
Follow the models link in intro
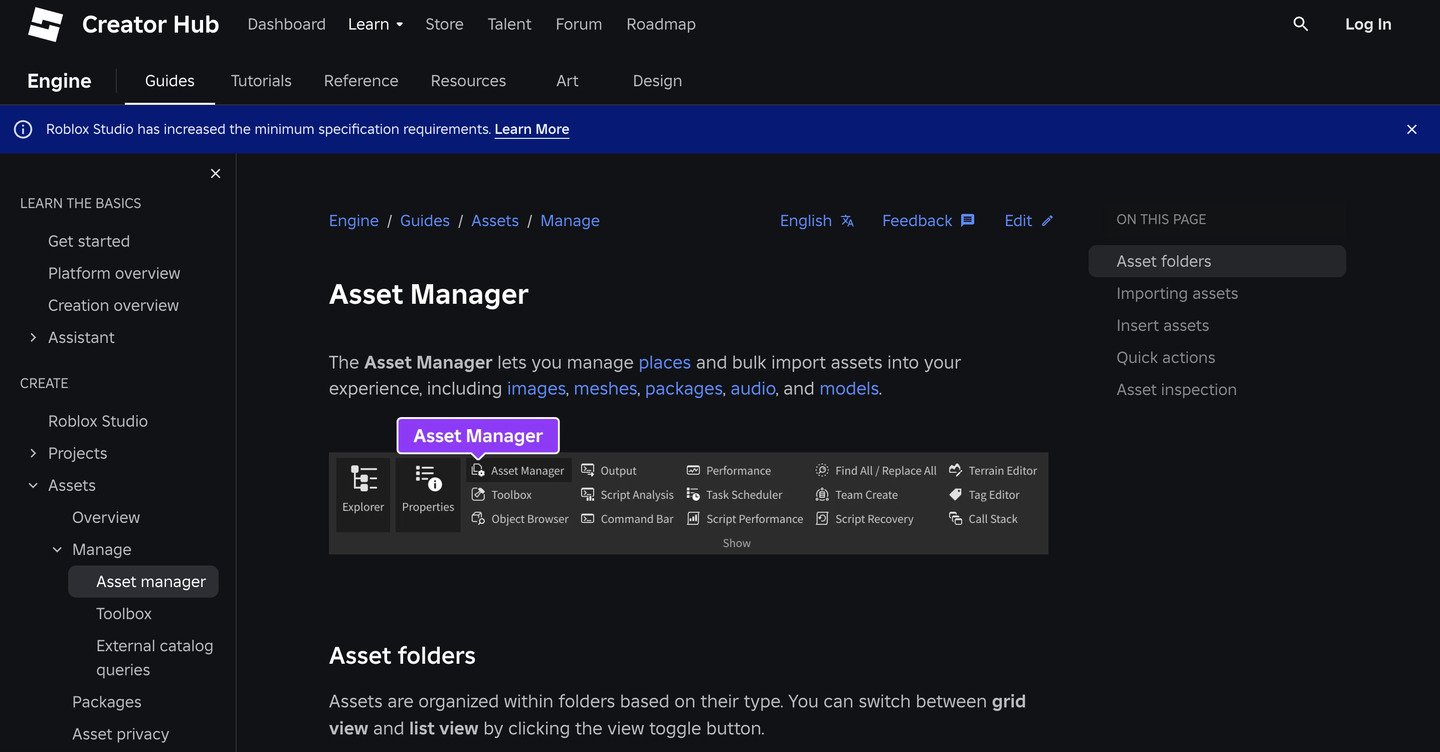pos(849,388)
